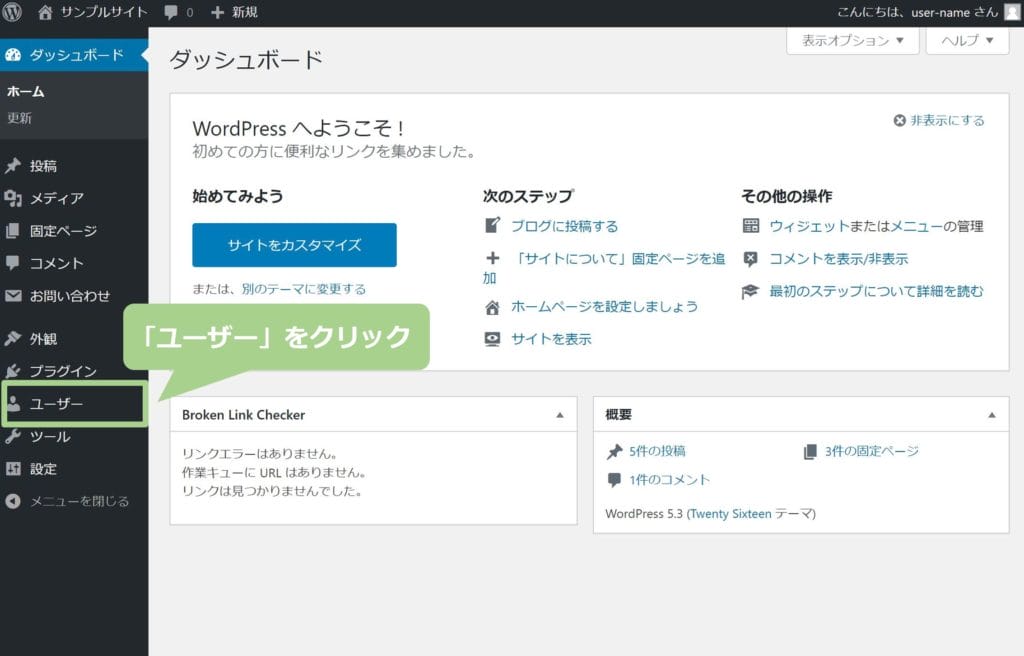1024x656 pixels.
Task: Open the 5件の投稿 link
Action: pyautogui.click(x=657, y=451)
